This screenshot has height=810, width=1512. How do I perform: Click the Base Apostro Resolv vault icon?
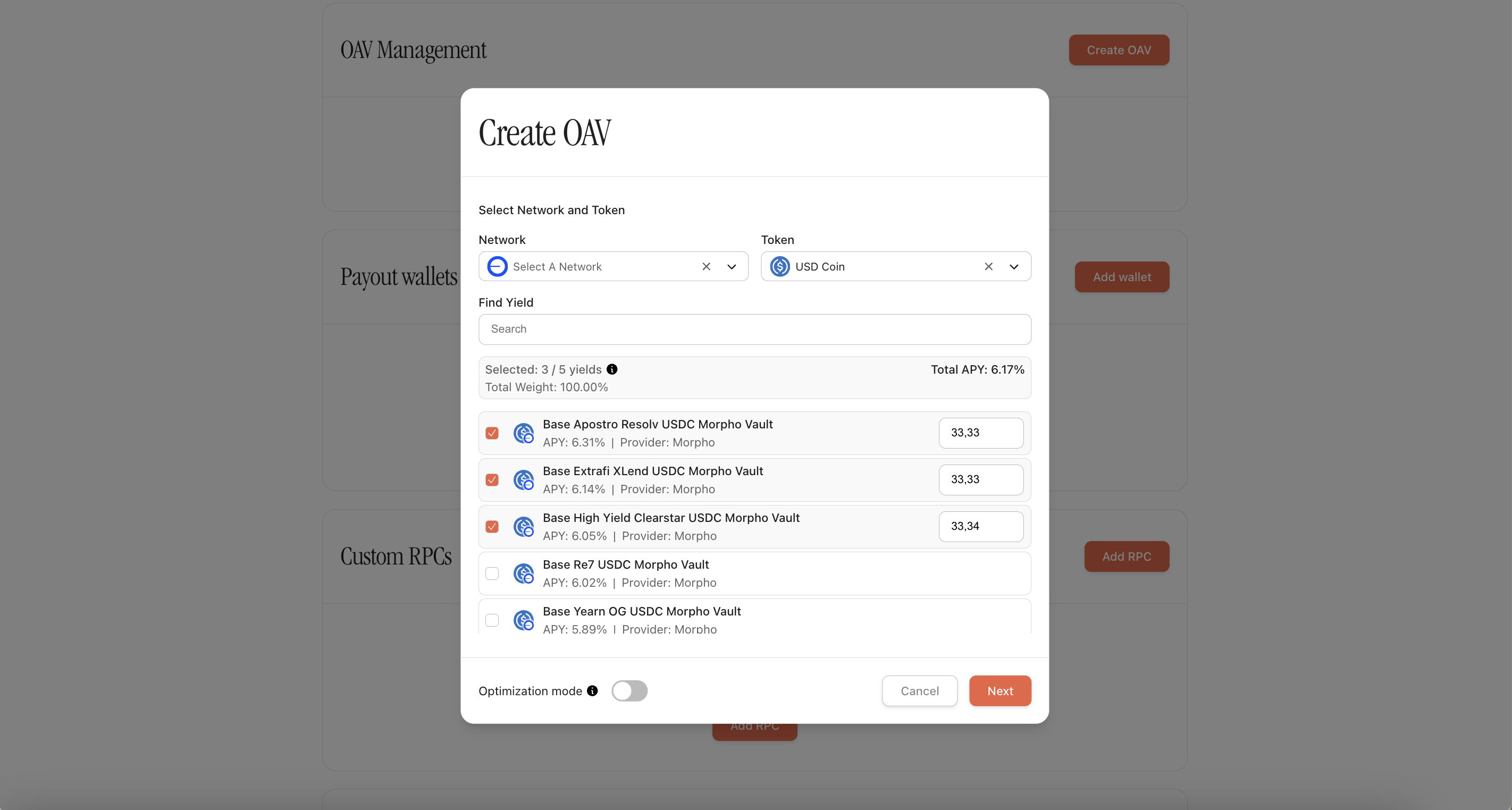tap(524, 433)
